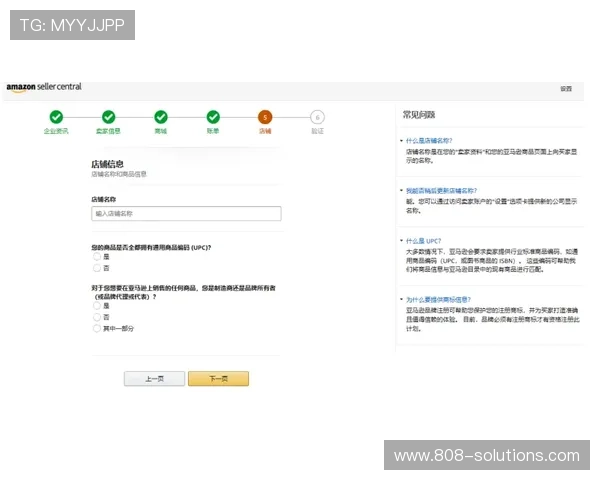Click the 店铺信息 section heading
Screen dimensions: 600x480
(107, 164)
